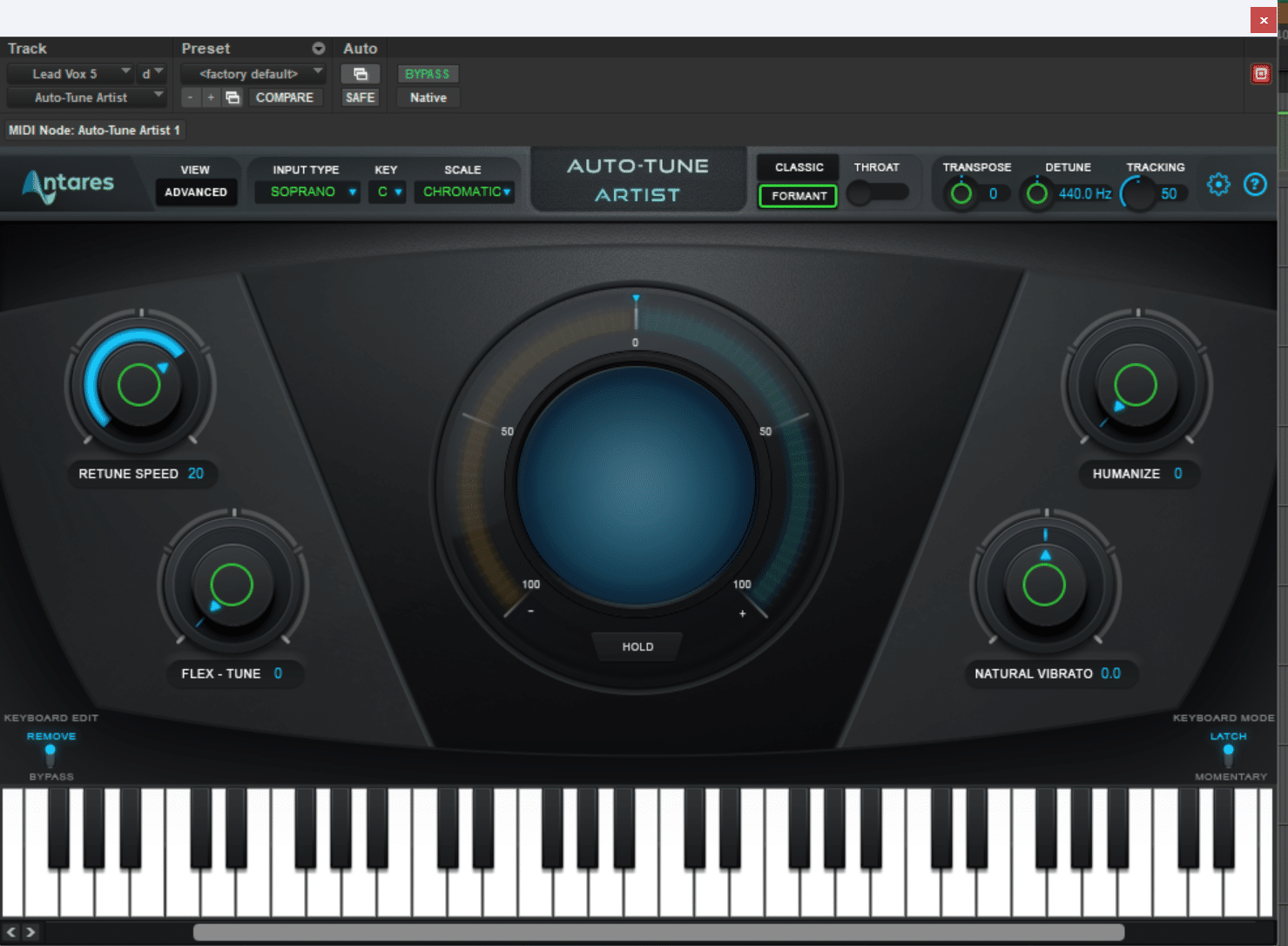Click the Preset header label
This screenshot has height=946, width=1288.
[206, 49]
